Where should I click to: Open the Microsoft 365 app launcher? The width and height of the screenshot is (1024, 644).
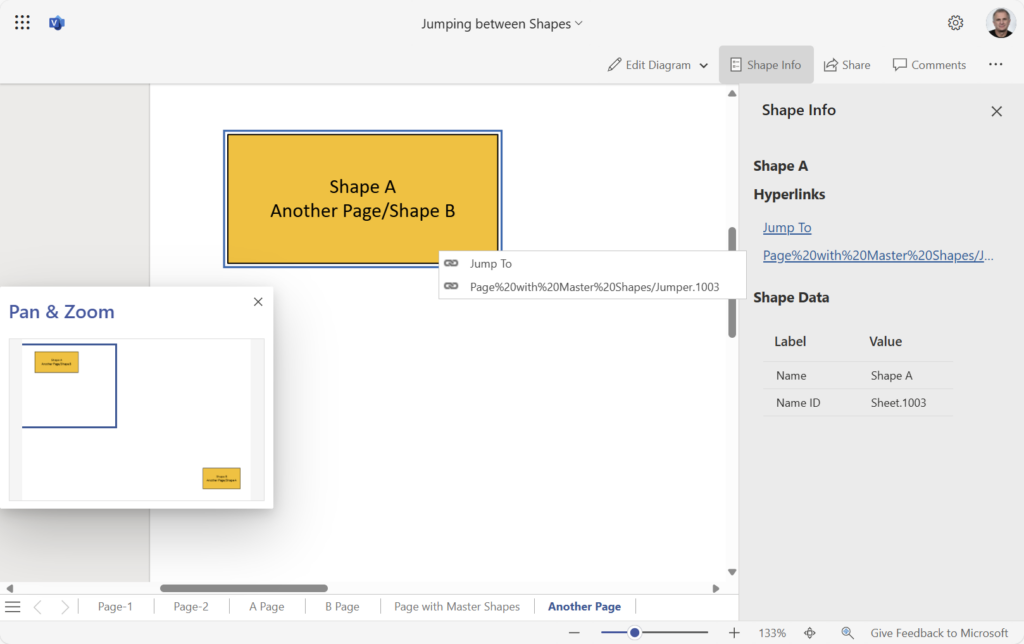coord(22,22)
